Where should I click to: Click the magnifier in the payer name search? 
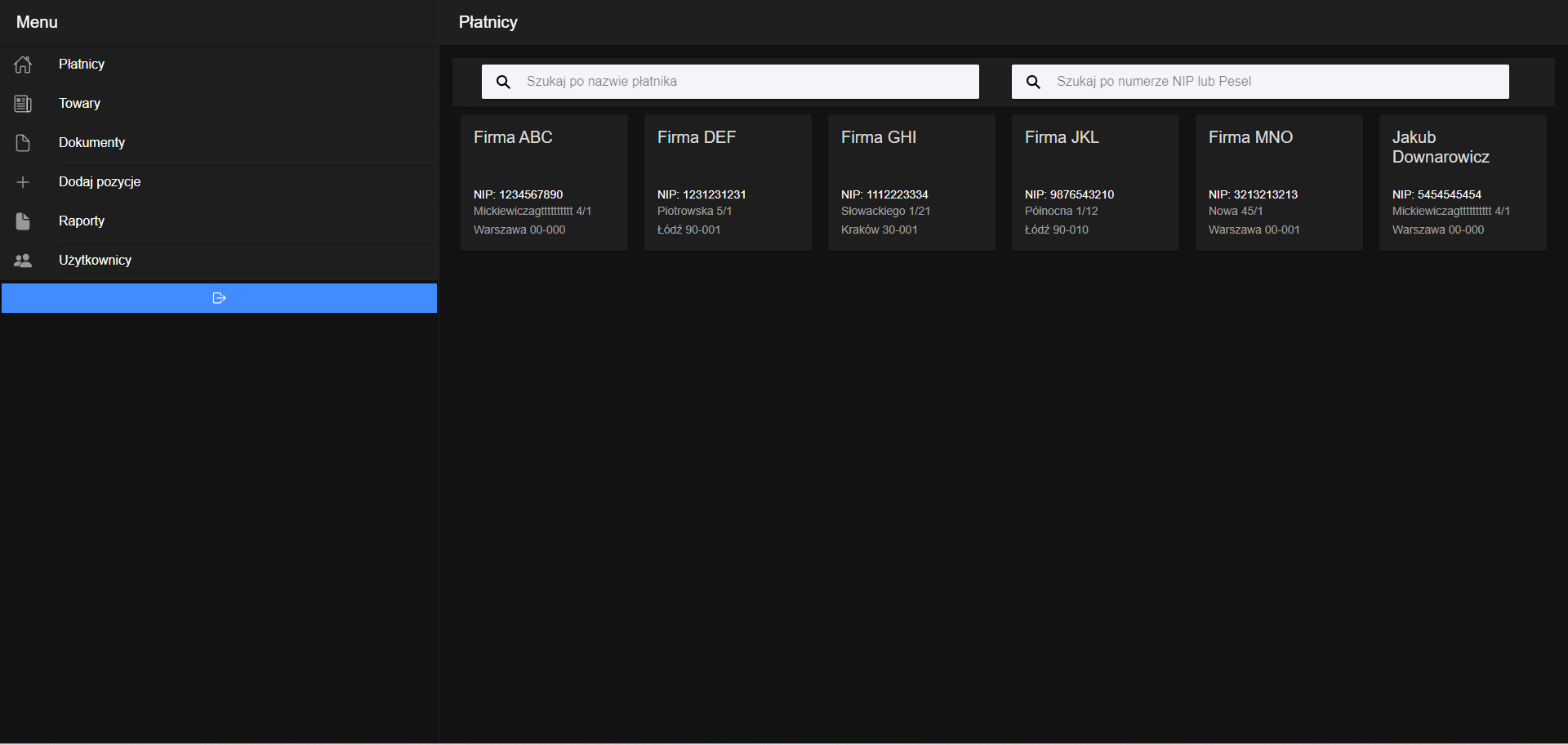tap(502, 81)
